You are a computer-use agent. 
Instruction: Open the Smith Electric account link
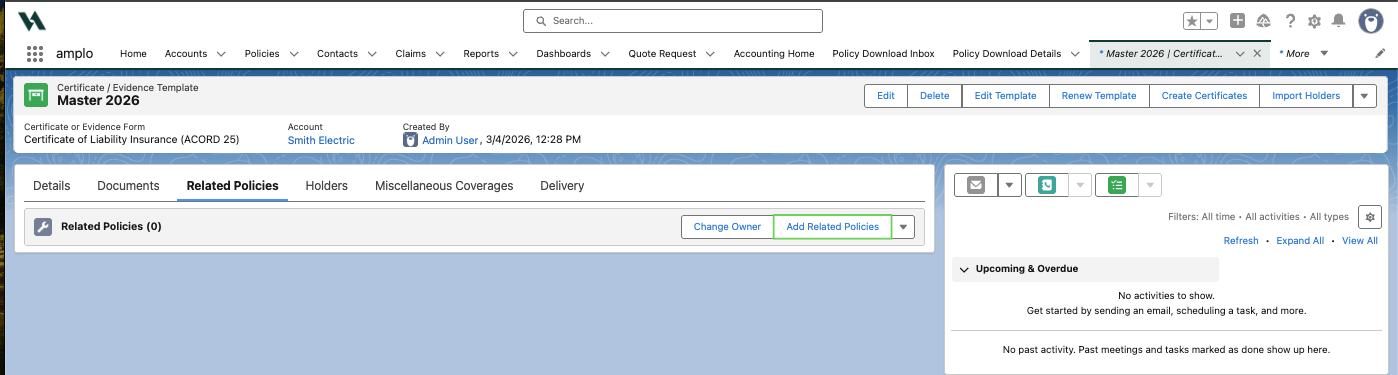[x=321, y=140]
